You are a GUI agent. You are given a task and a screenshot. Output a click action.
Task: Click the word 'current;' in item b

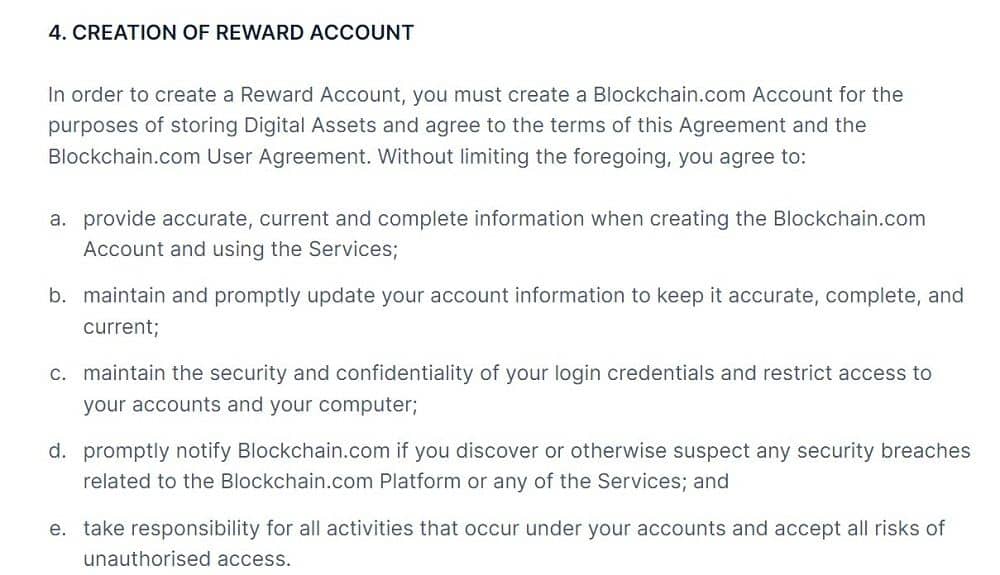point(121,328)
